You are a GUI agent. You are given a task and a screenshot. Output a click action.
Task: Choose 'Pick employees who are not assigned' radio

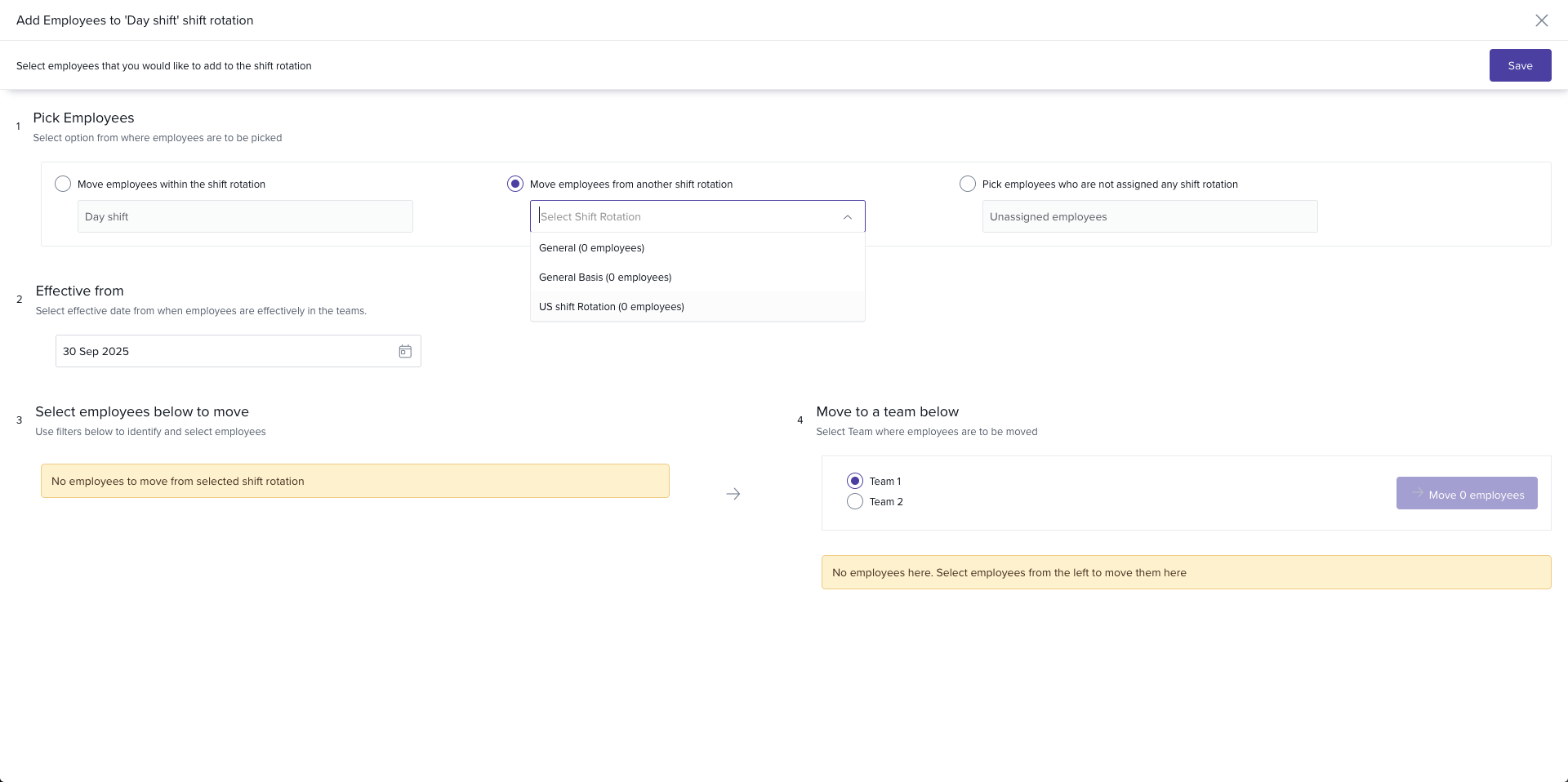[968, 184]
